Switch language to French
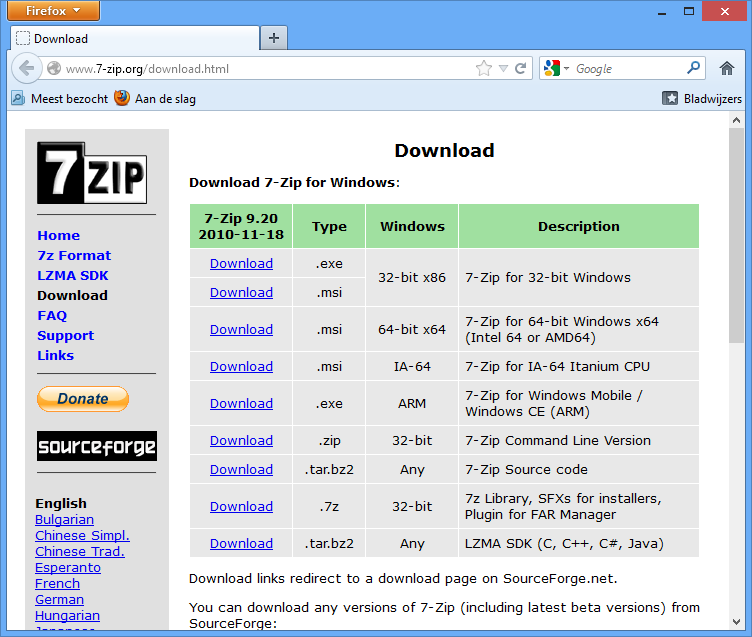This screenshot has width=752, height=637. click(57, 584)
